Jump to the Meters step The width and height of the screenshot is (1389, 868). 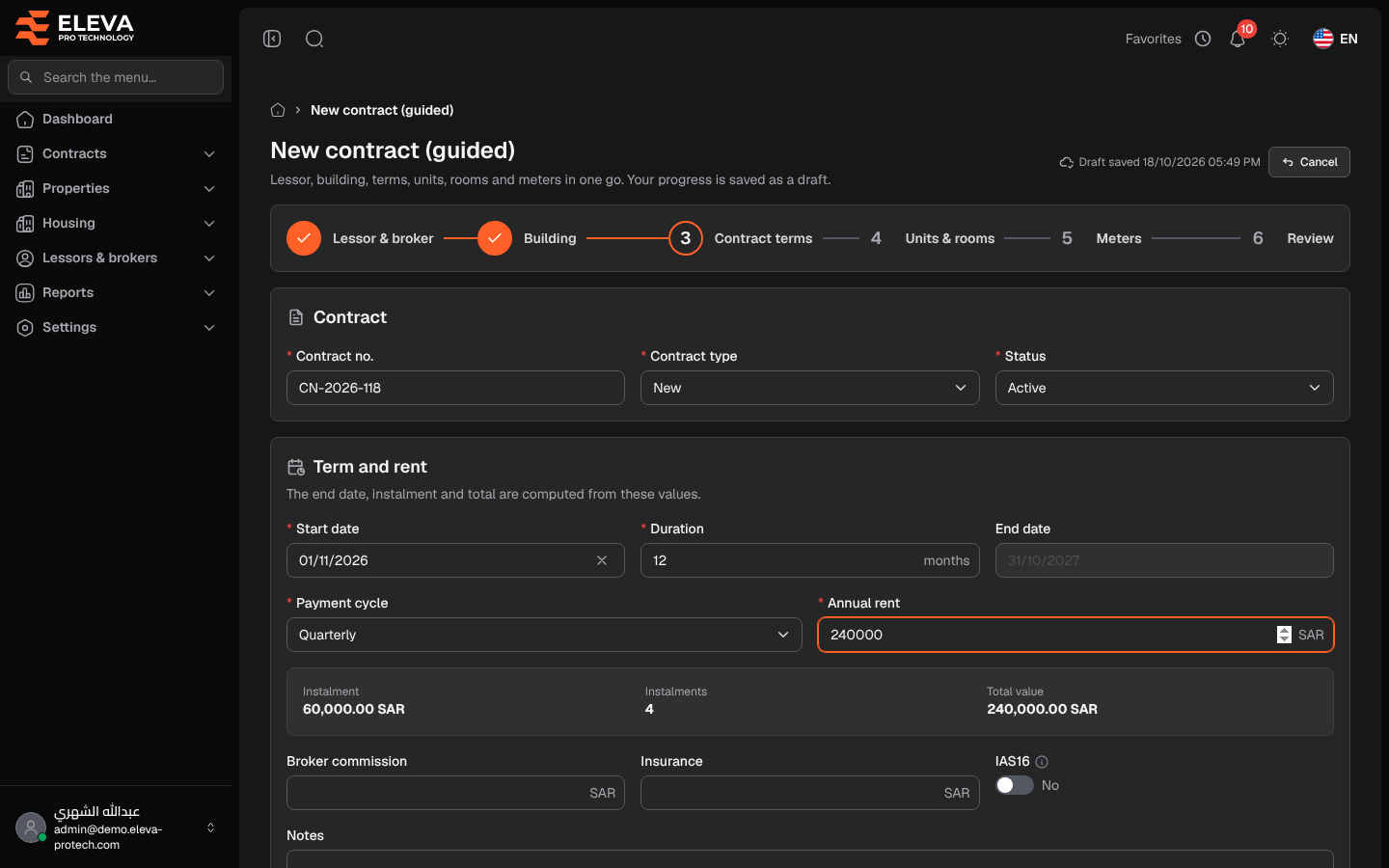coord(1101,238)
